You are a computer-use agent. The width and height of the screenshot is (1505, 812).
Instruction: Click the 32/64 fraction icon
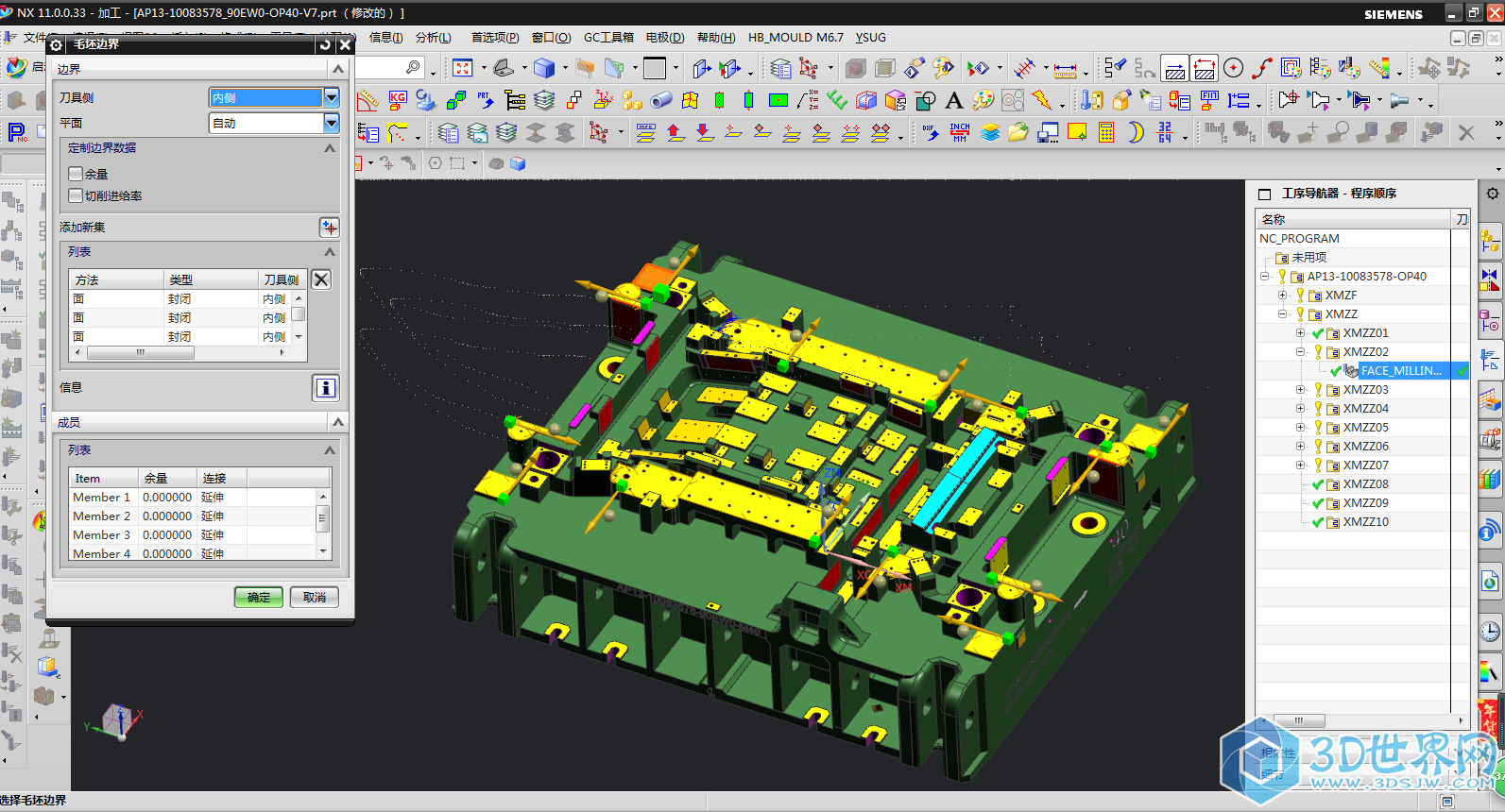(1165, 133)
